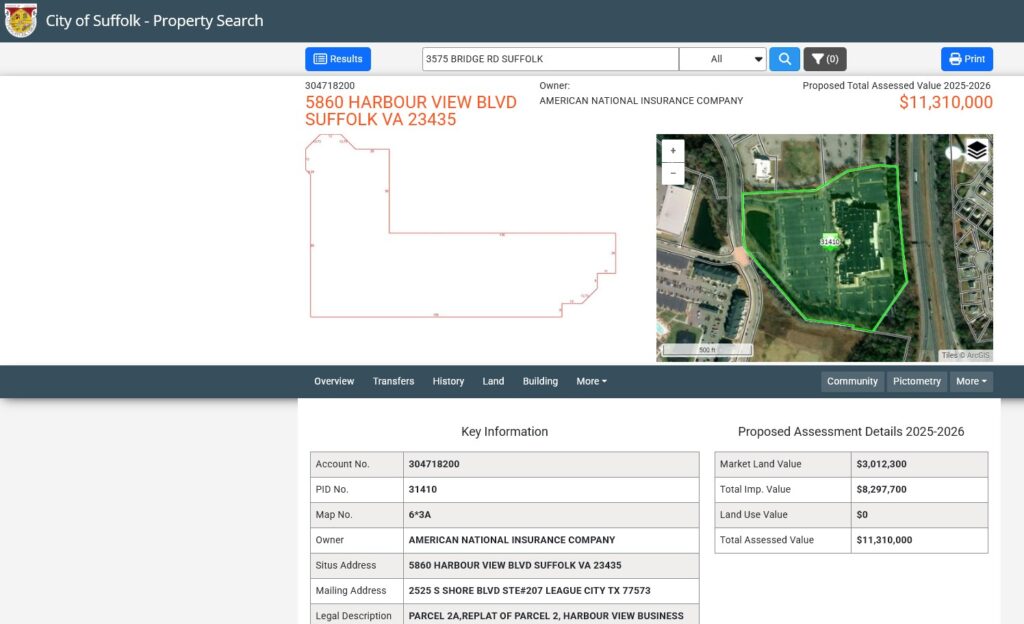Open the filter funnel button showing (0)
The image size is (1024, 624).
pyautogui.click(x=825, y=59)
